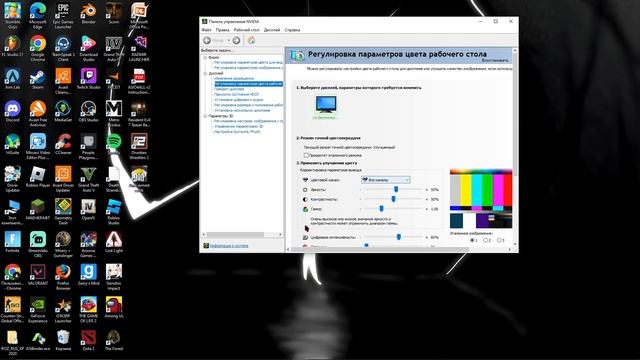Screen dimensions: 640x360
Task: Click the contrast (Контрастность) slider handle
Action: point(393,199)
